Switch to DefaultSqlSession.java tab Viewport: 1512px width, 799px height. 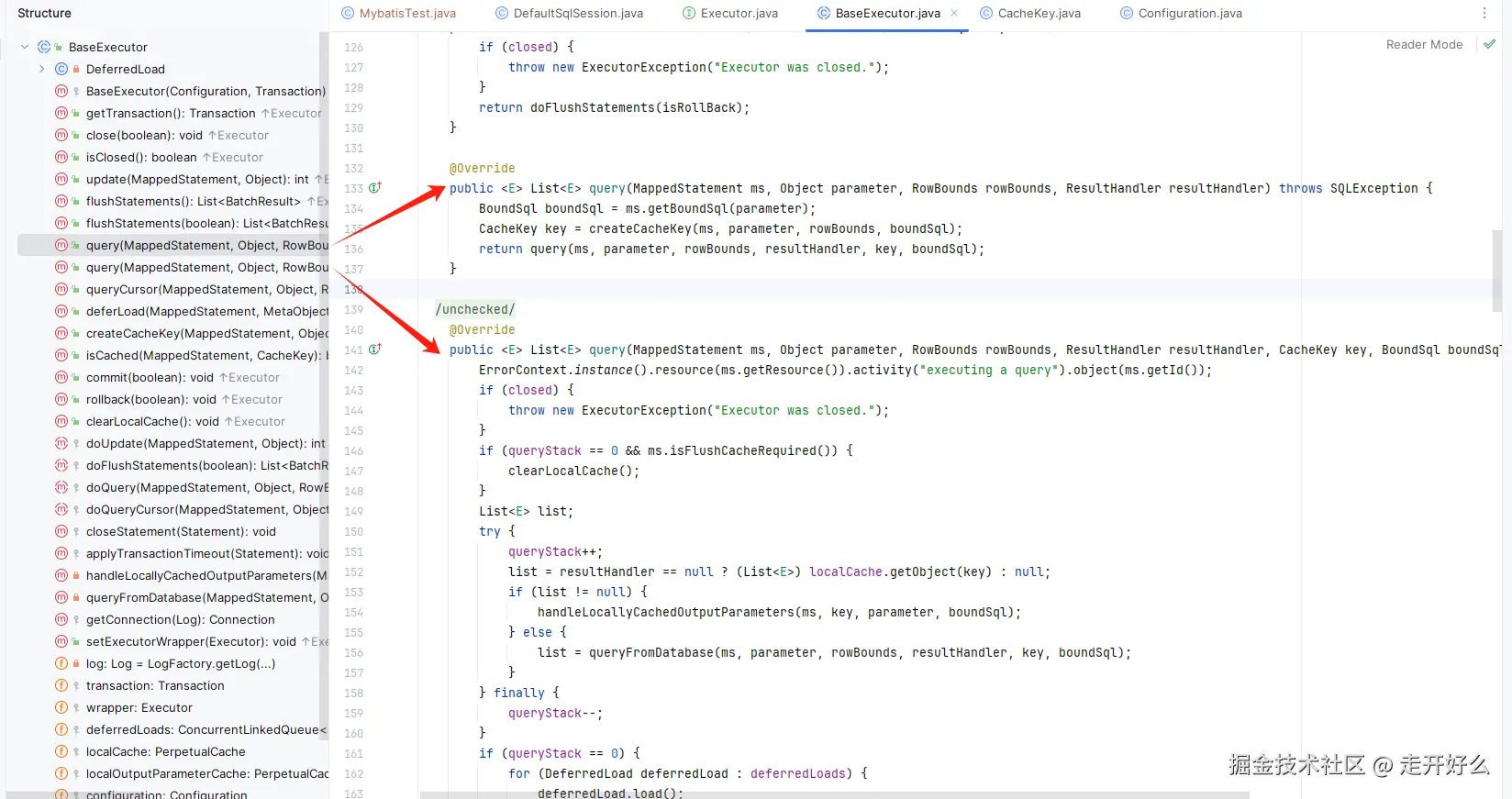[569, 13]
